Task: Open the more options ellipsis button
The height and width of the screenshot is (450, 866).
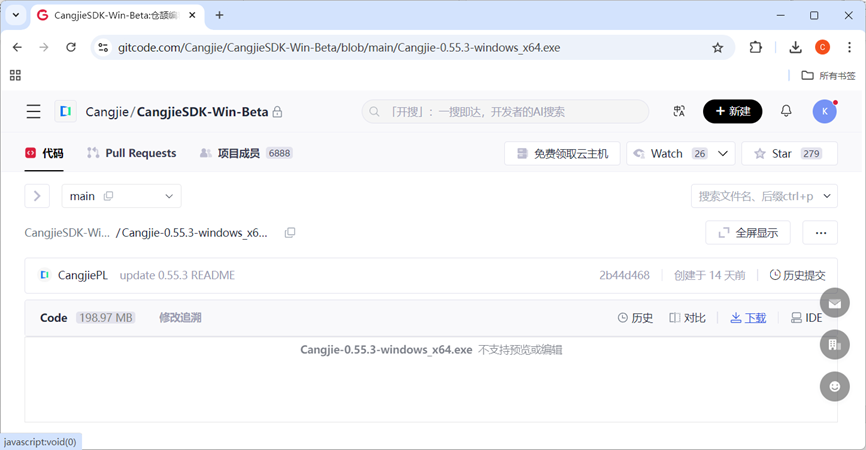Action: 820,233
